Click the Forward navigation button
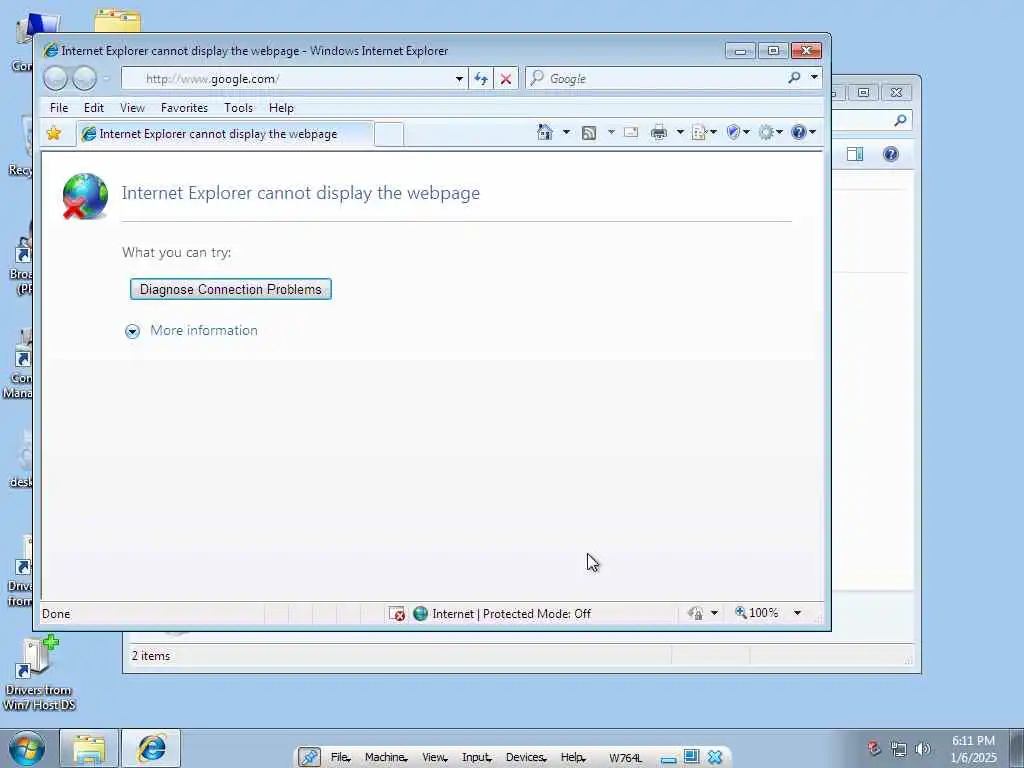Screen dimensions: 1024x768 tap(84, 78)
